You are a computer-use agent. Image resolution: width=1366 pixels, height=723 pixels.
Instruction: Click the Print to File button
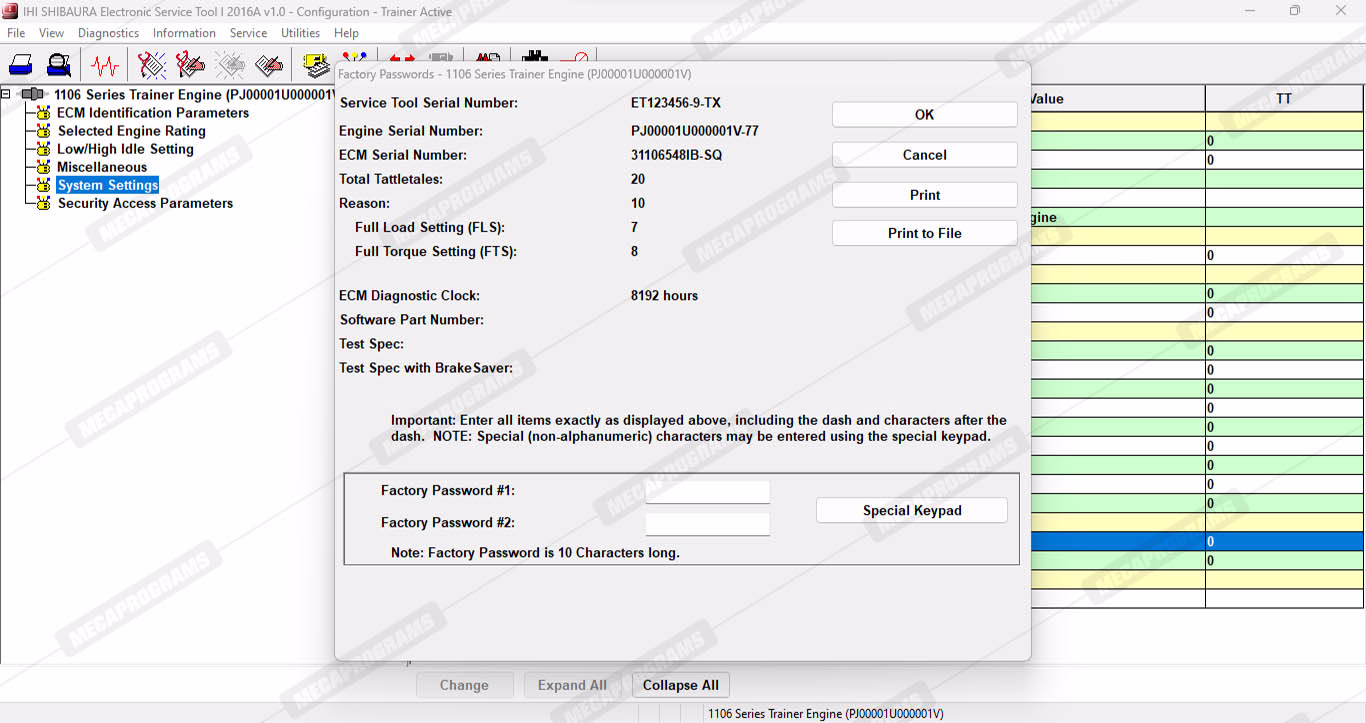[x=924, y=233]
